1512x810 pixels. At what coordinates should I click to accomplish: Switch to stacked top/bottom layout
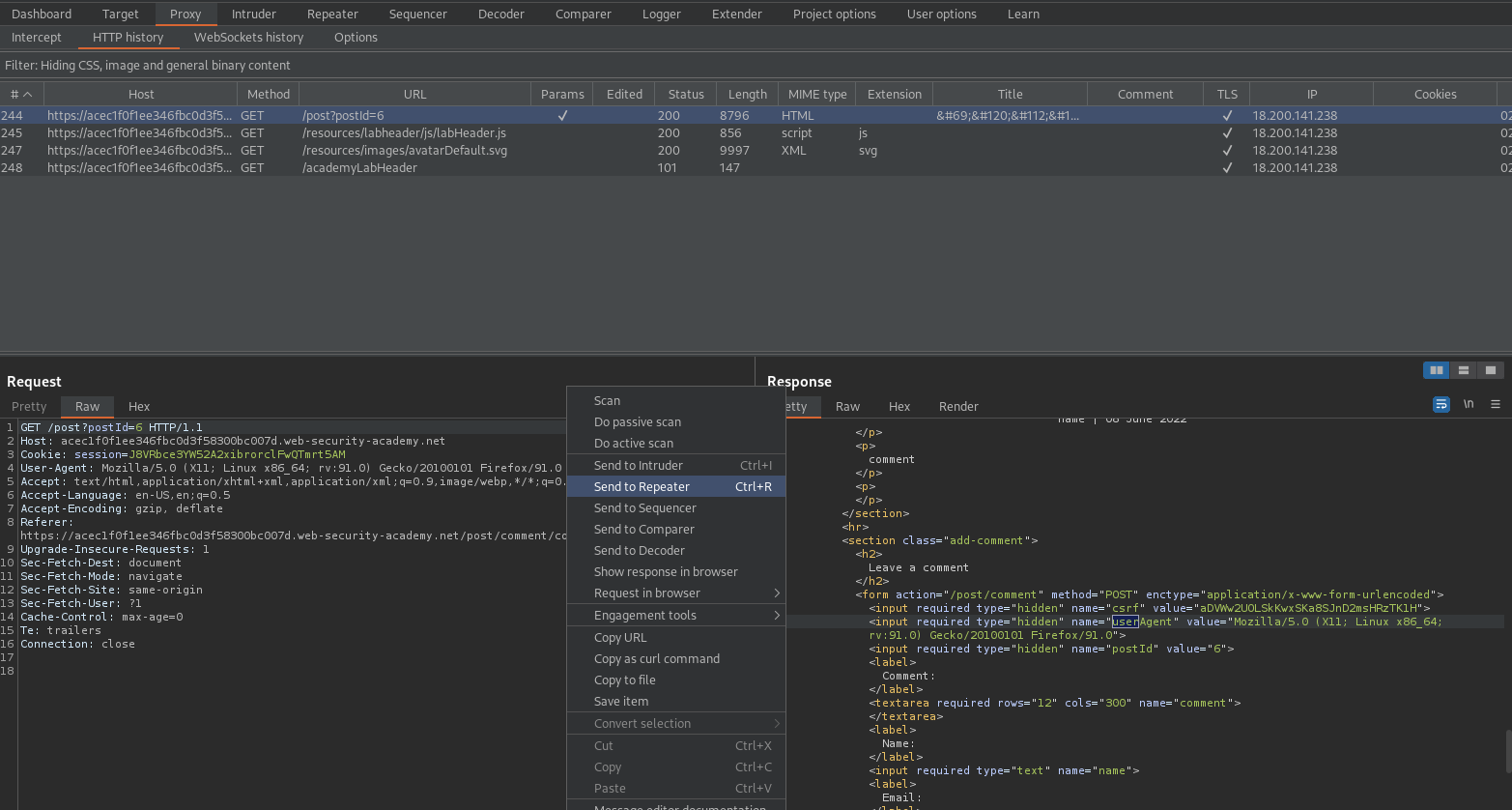click(x=1464, y=370)
